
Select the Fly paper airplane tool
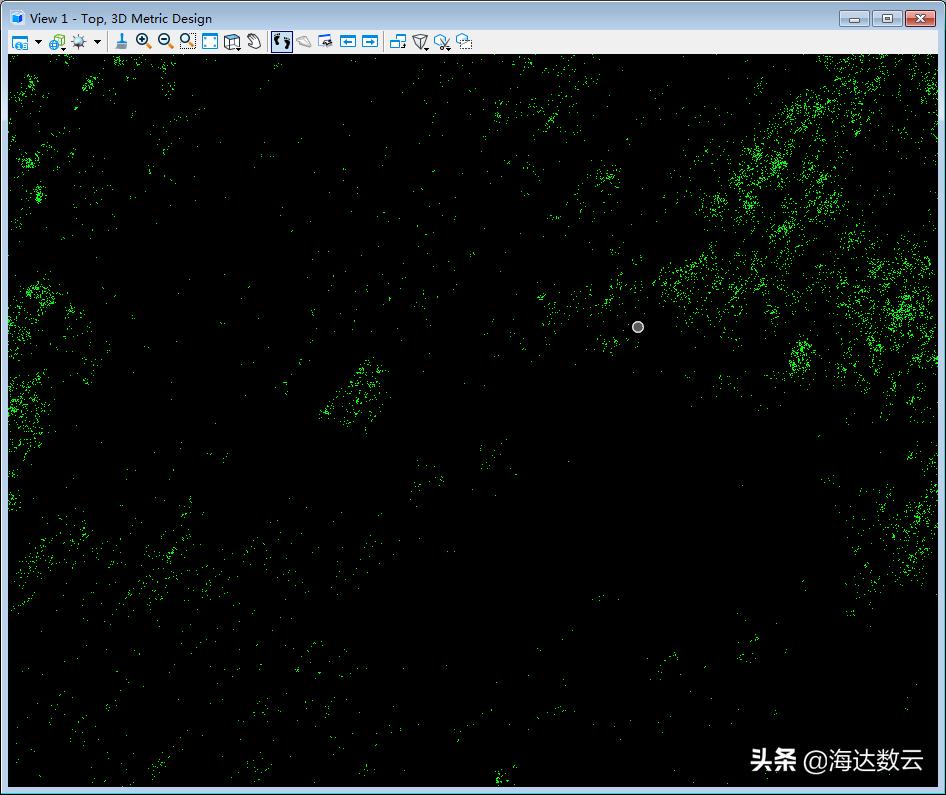pos(303,42)
